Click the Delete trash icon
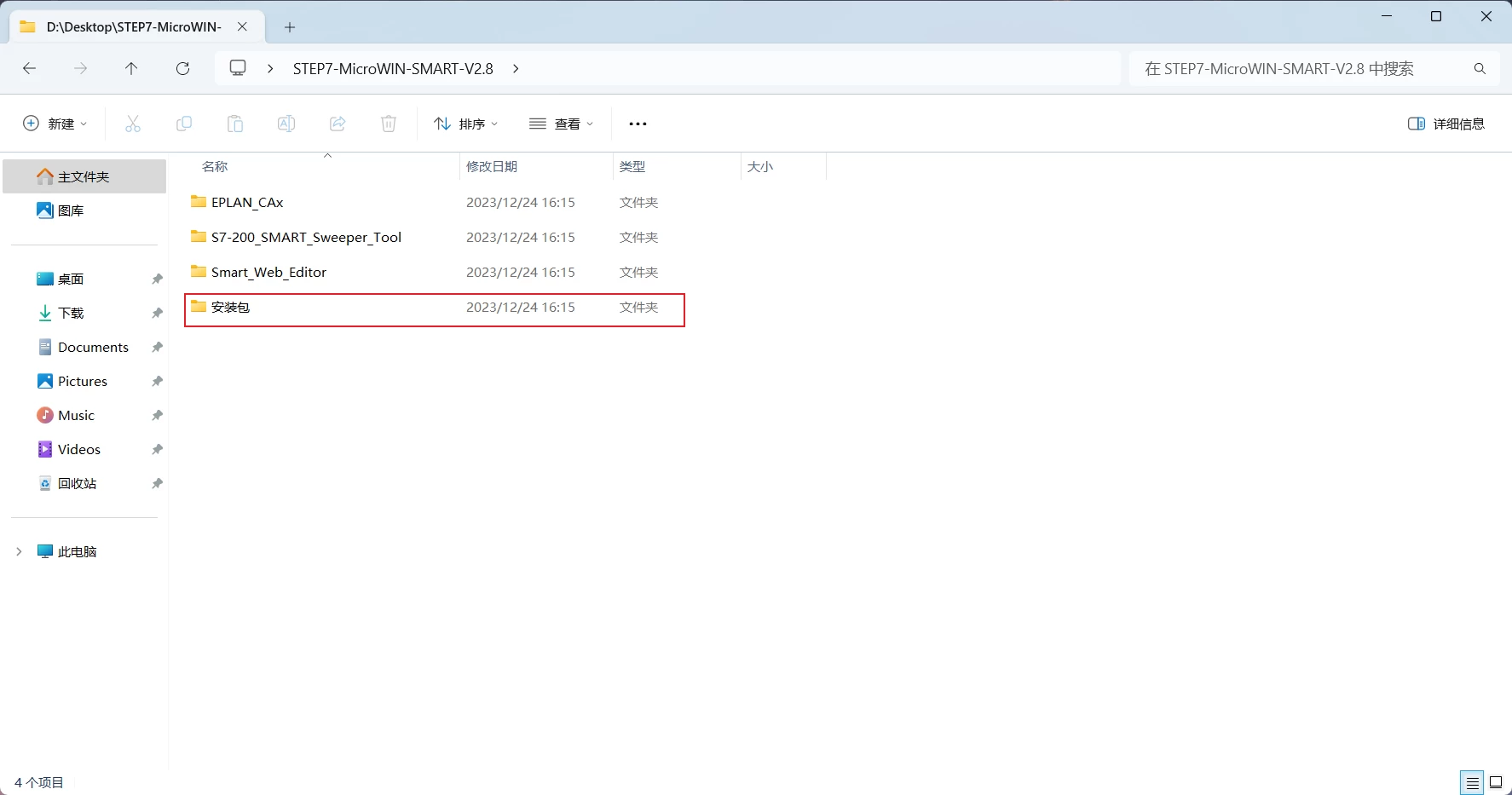Screen dimensions: 1512x795 (x=389, y=124)
